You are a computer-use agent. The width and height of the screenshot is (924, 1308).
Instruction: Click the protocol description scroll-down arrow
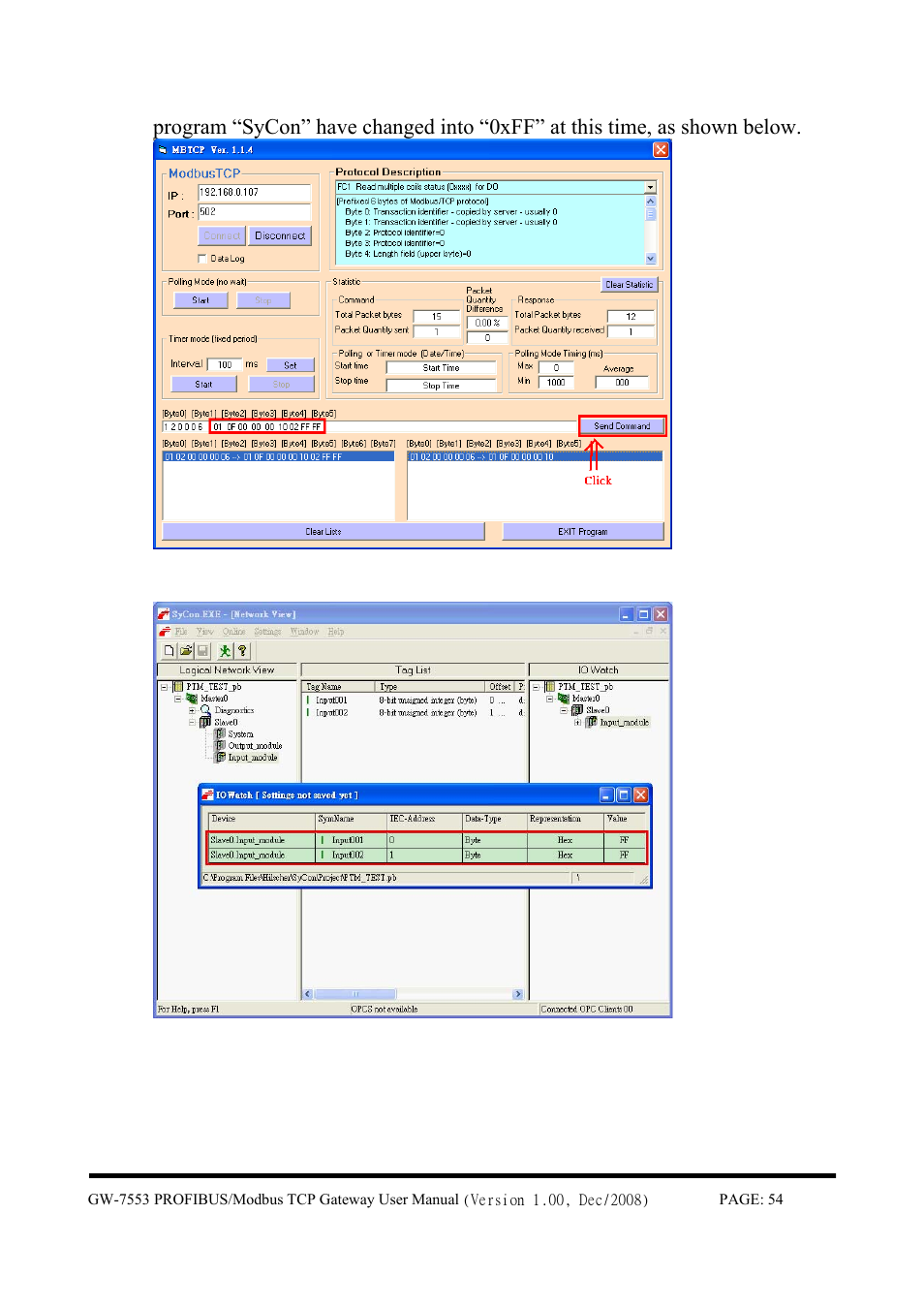pyautogui.click(x=651, y=259)
